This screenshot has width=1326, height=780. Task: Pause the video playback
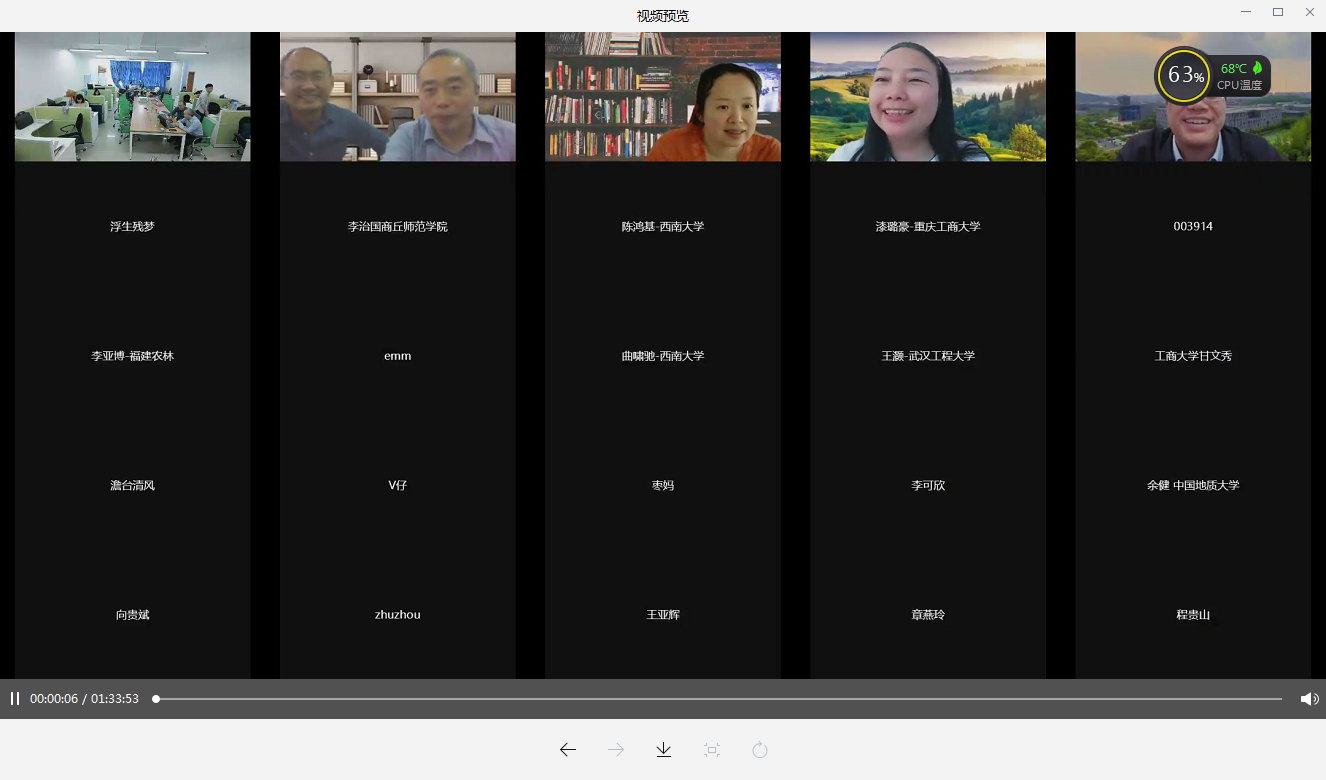click(15, 699)
